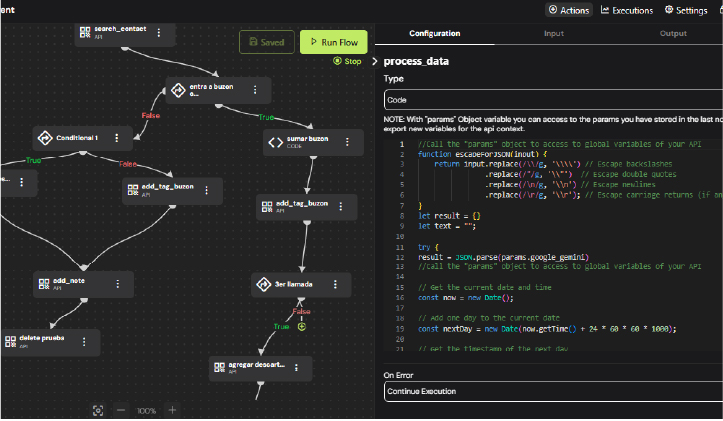Image resolution: width=723 pixels, height=421 pixels.
Task: Click the Run Flow button
Action: [x=334, y=42]
